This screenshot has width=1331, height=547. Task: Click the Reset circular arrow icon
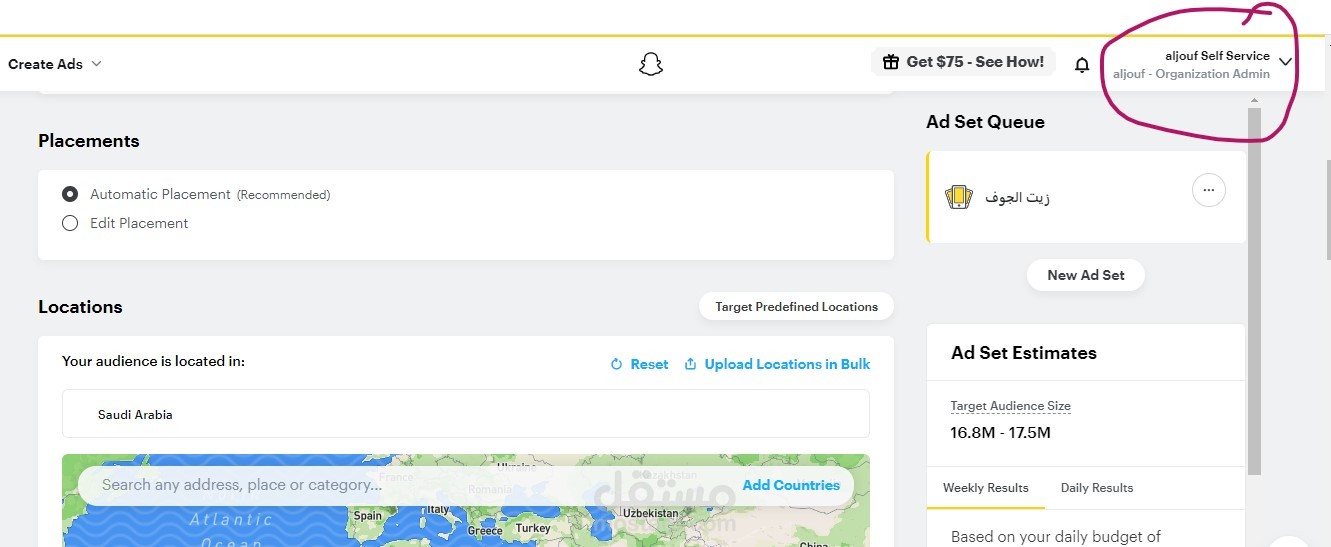(x=616, y=365)
